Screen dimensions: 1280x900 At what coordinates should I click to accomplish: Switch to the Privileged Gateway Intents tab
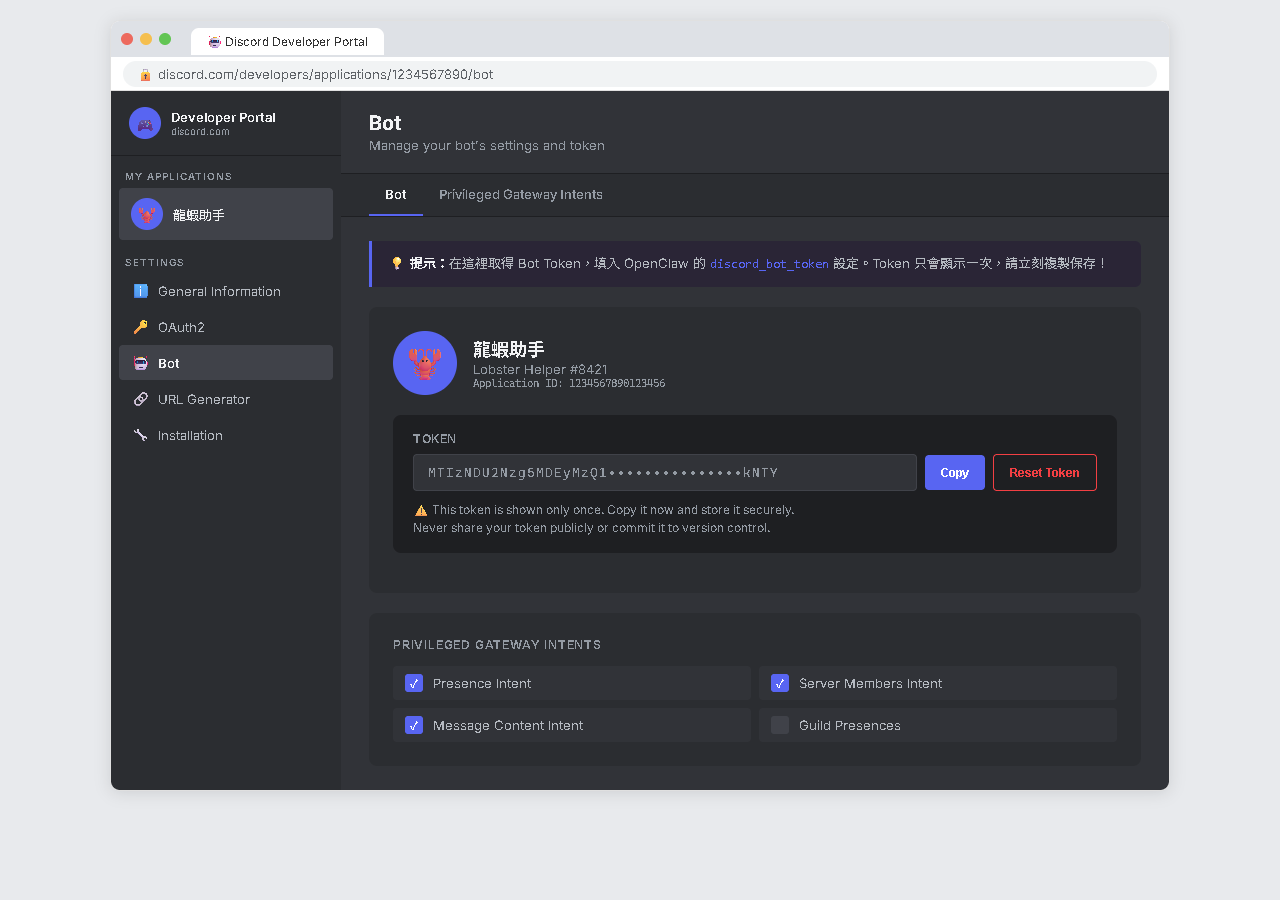pos(520,194)
